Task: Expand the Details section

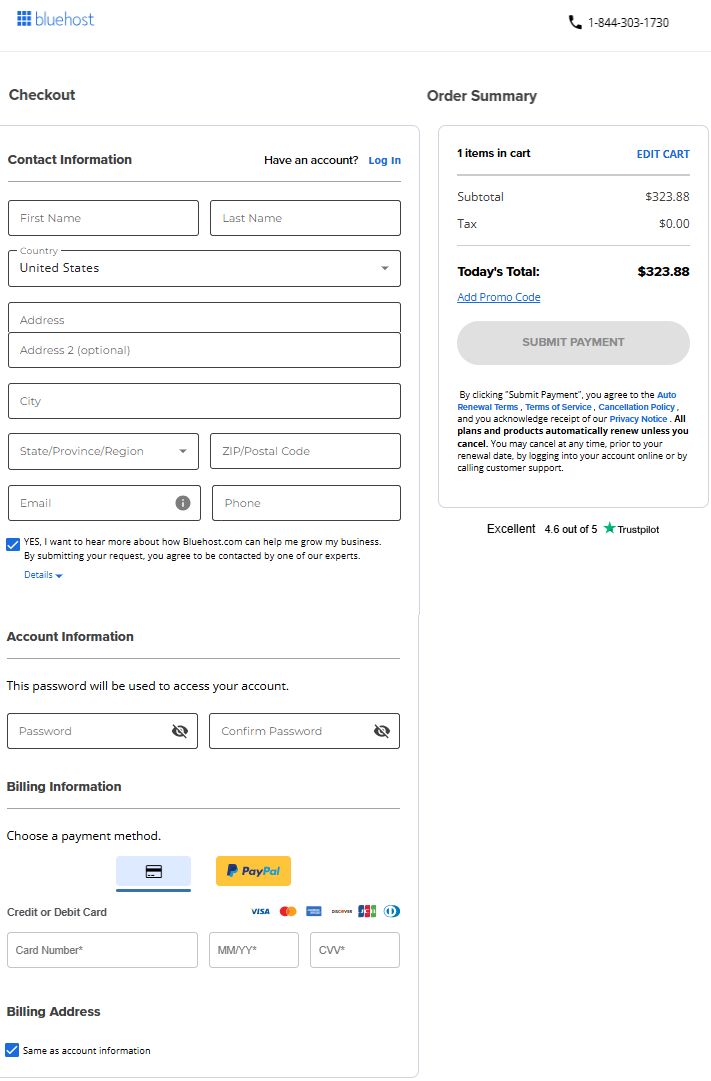Action: [43, 574]
